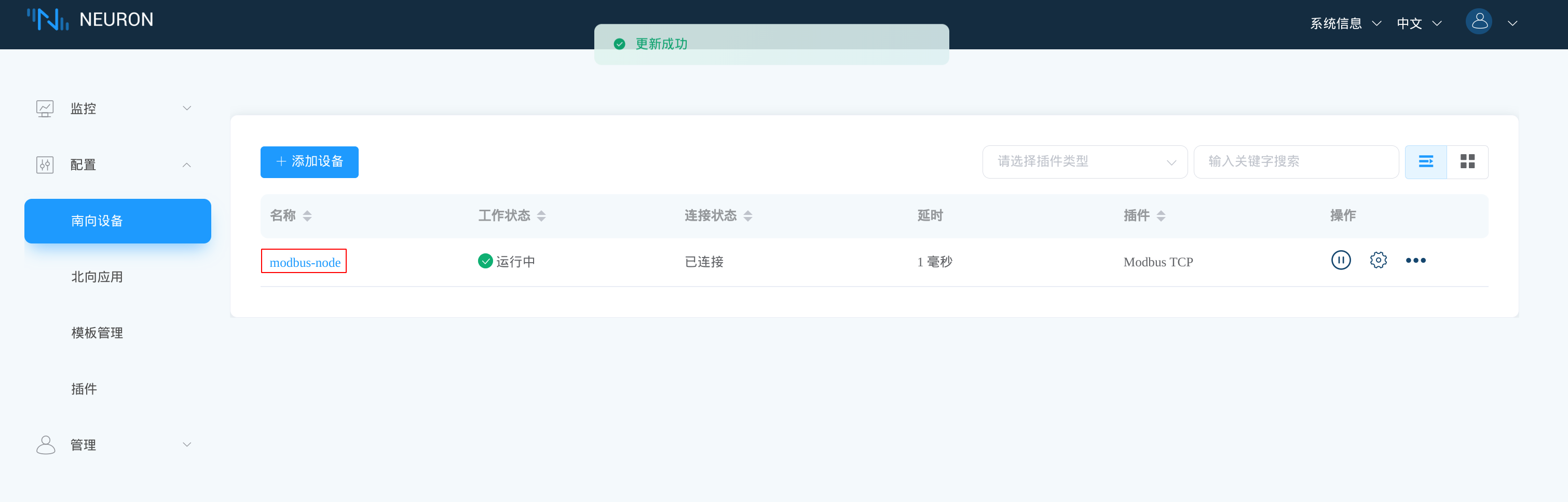Open more actions for modbus-node
Image resolution: width=1568 pixels, height=502 pixels.
[x=1416, y=261]
